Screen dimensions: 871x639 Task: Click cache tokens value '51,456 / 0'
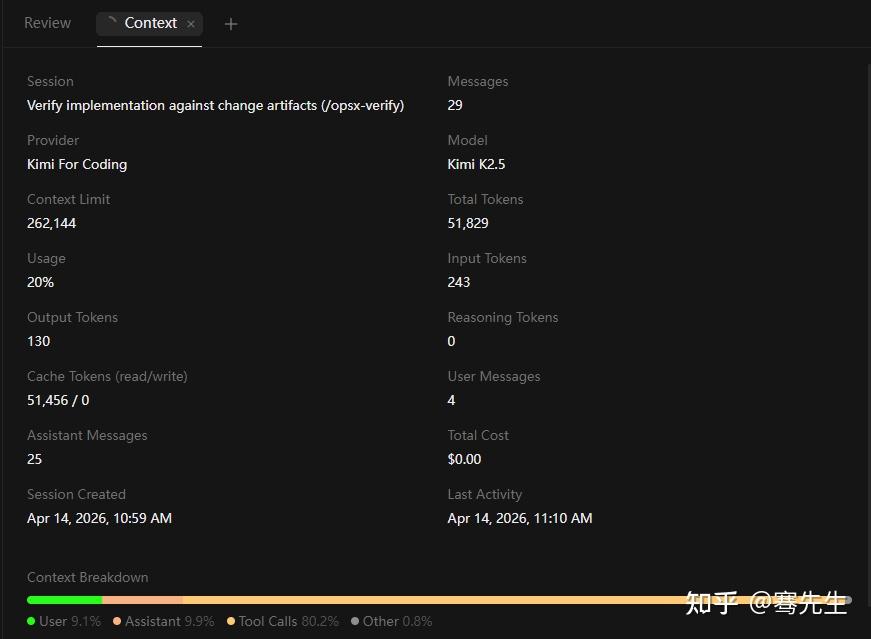58,400
